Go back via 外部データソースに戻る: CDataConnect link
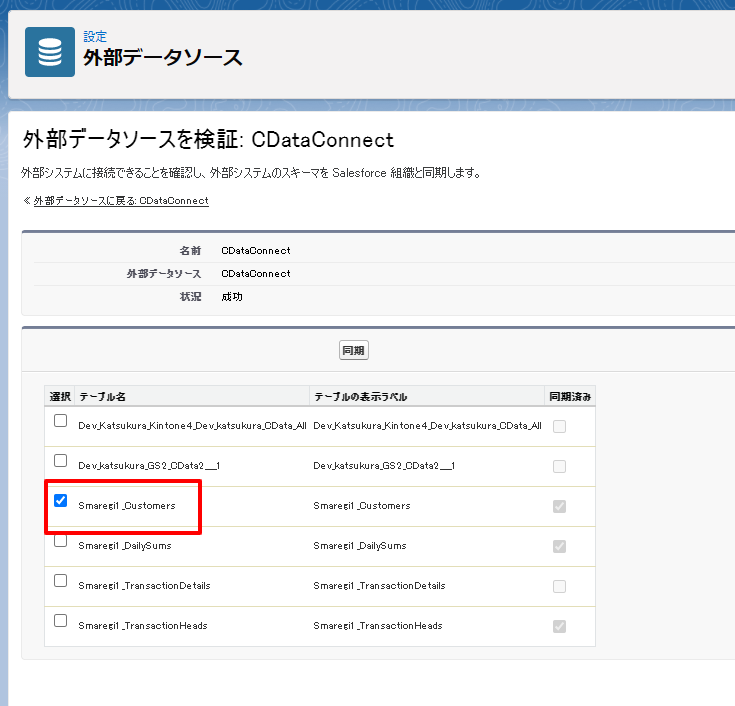The width and height of the screenshot is (735, 706). pyautogui.click(x=121, y=201)
